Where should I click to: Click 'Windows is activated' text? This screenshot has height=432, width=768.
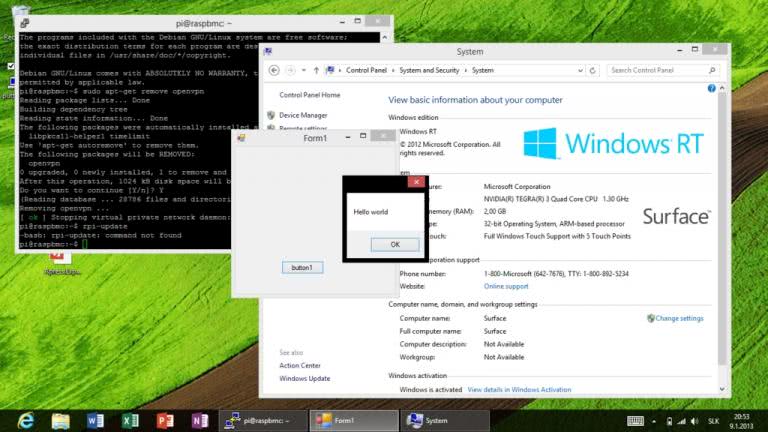[431, 390]
